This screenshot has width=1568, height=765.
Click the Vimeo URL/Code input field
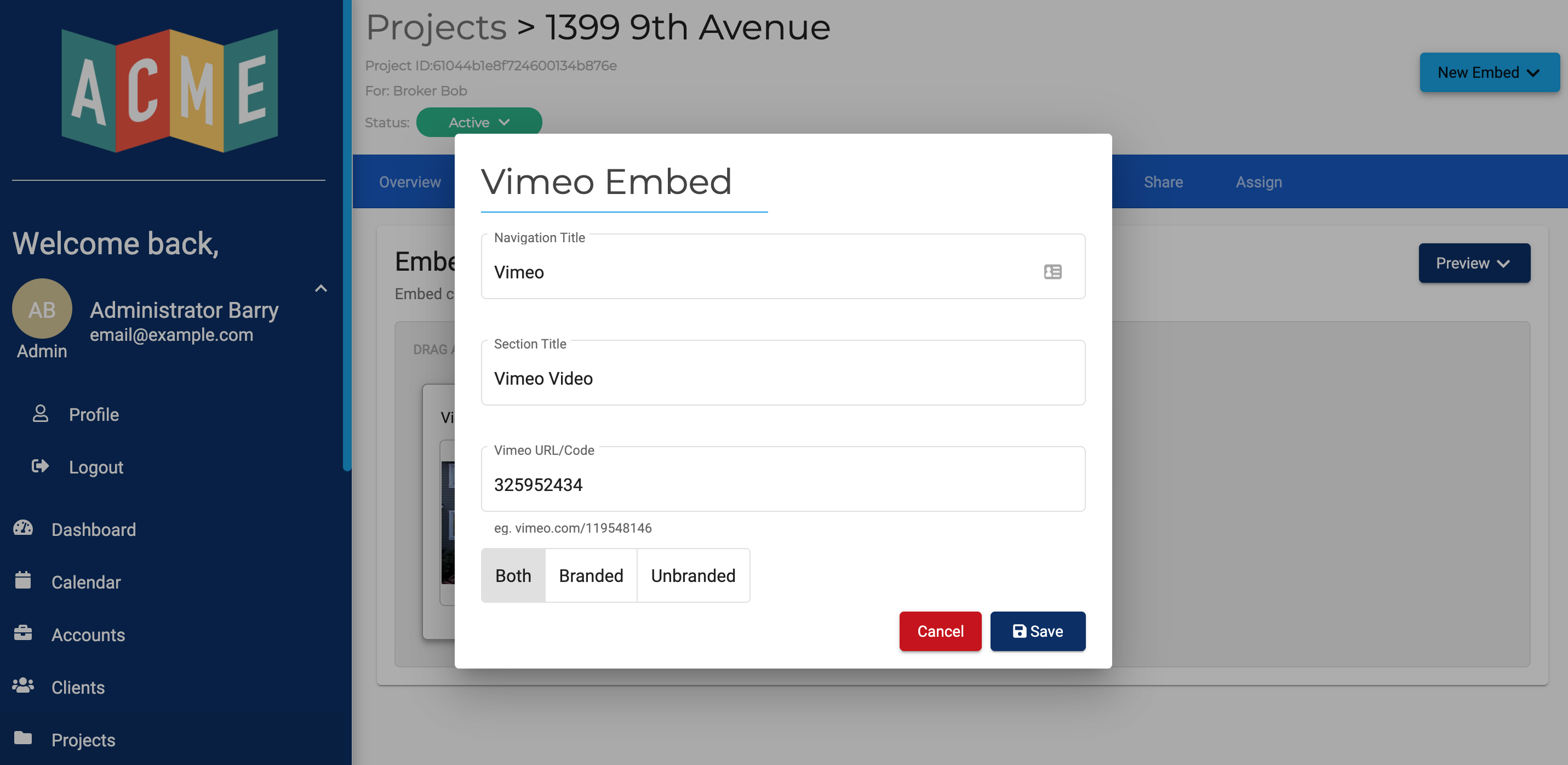(783, 485)
